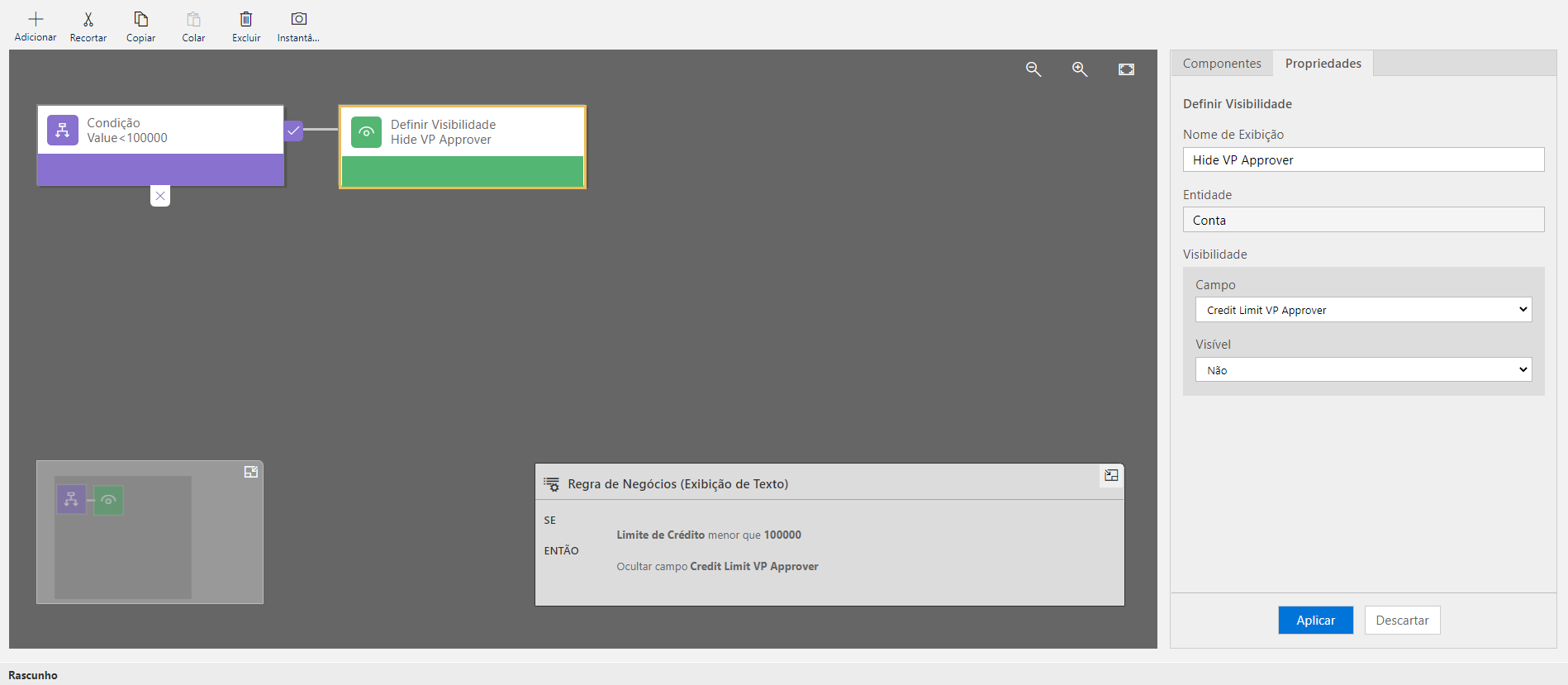Select the Recortar scissors tool
Screen dimensions: 1568x685
point(88,19)
